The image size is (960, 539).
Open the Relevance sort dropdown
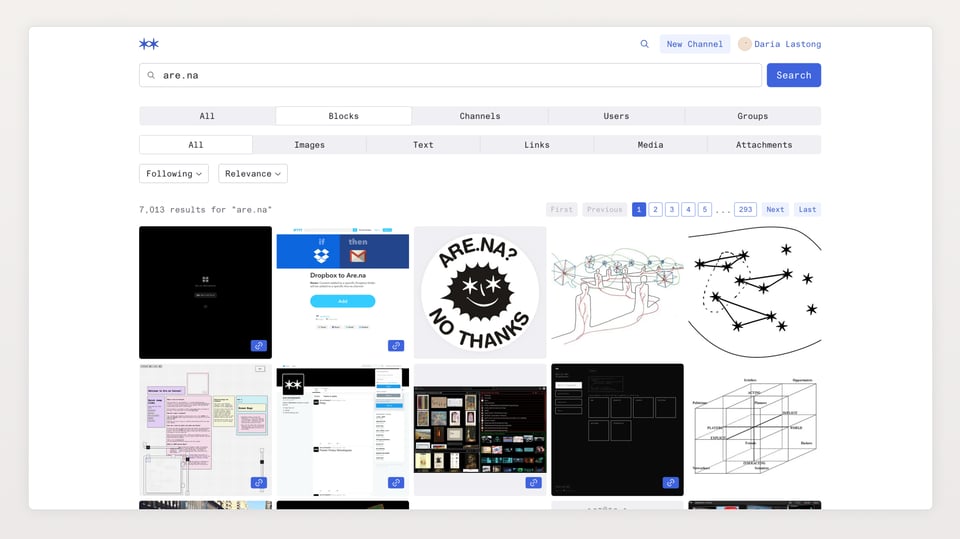(x=253, y=173)
